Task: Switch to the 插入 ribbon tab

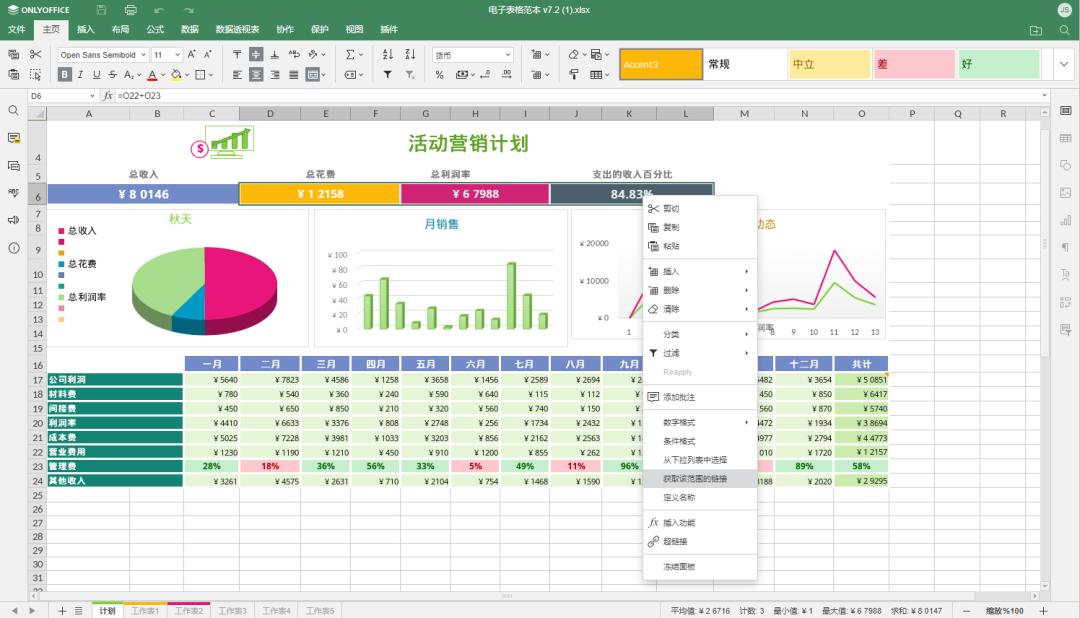Action: point(84,29)
